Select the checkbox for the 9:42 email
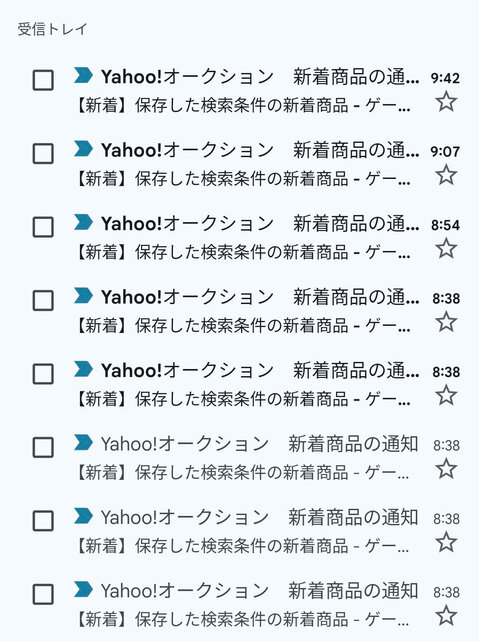479x641 pixels. 43,80
